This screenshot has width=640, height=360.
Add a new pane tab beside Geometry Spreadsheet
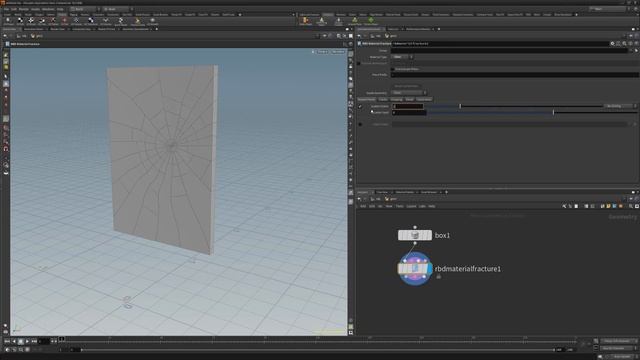(x=157, y=29)
